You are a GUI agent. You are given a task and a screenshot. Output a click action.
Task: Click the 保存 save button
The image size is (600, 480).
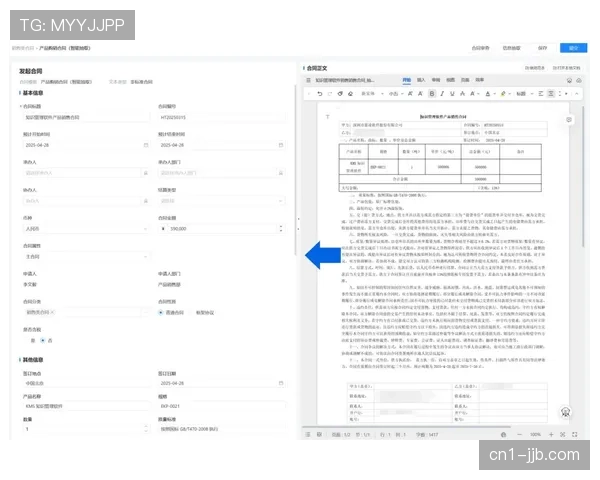[x=542, y=47]
